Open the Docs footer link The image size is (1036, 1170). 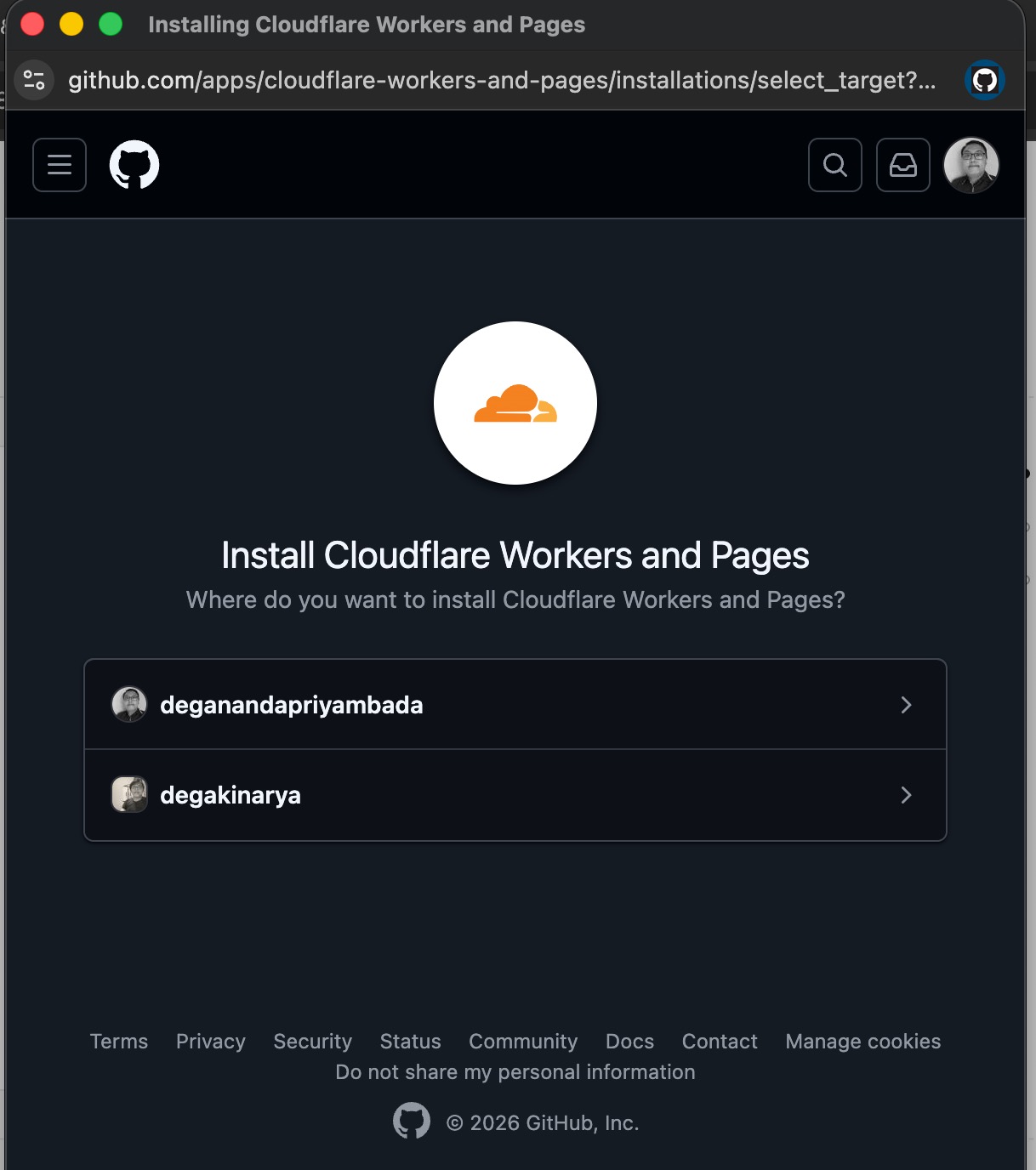point(630,1042)
